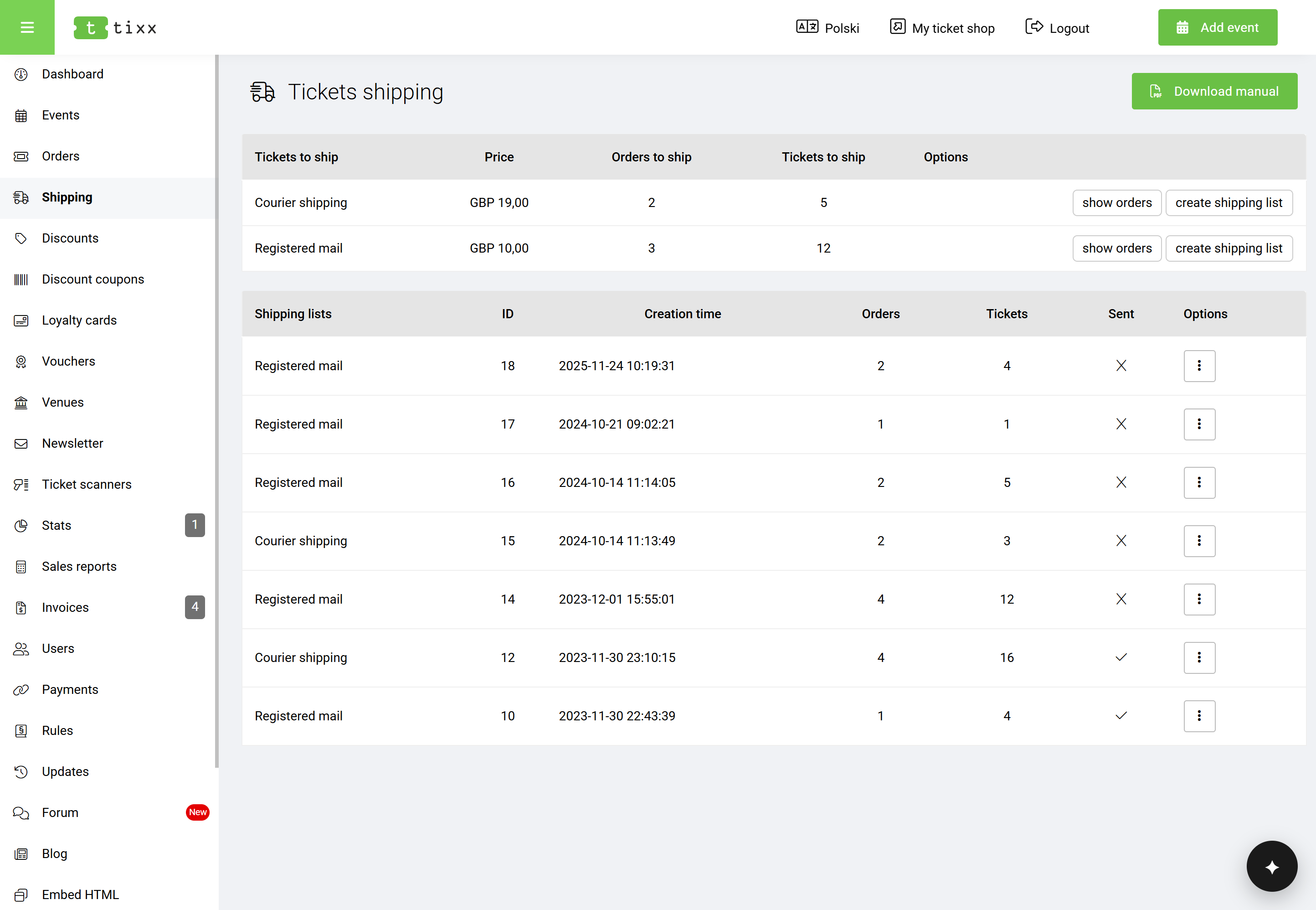Click the Payments icon
Image resolution: width=1316 pixels, height=910 pixels.
21,690
